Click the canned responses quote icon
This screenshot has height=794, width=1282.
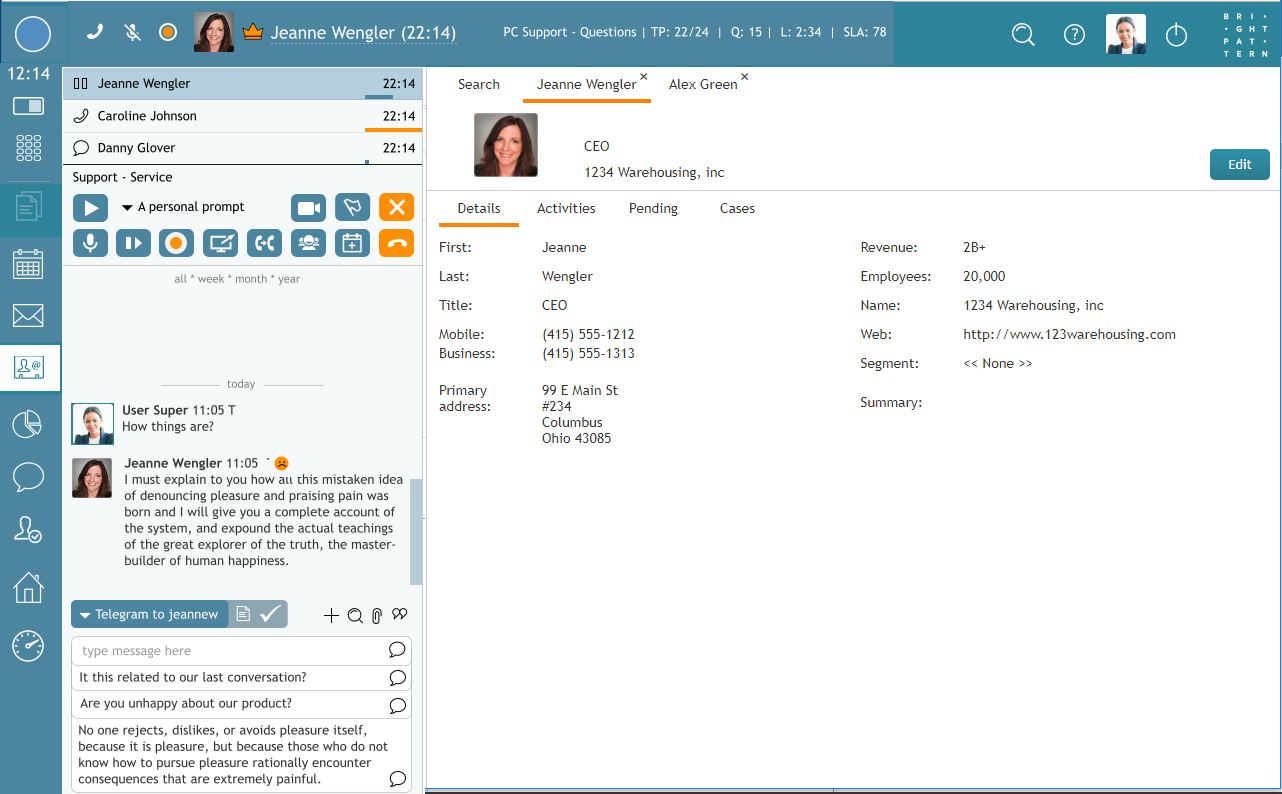400,614
